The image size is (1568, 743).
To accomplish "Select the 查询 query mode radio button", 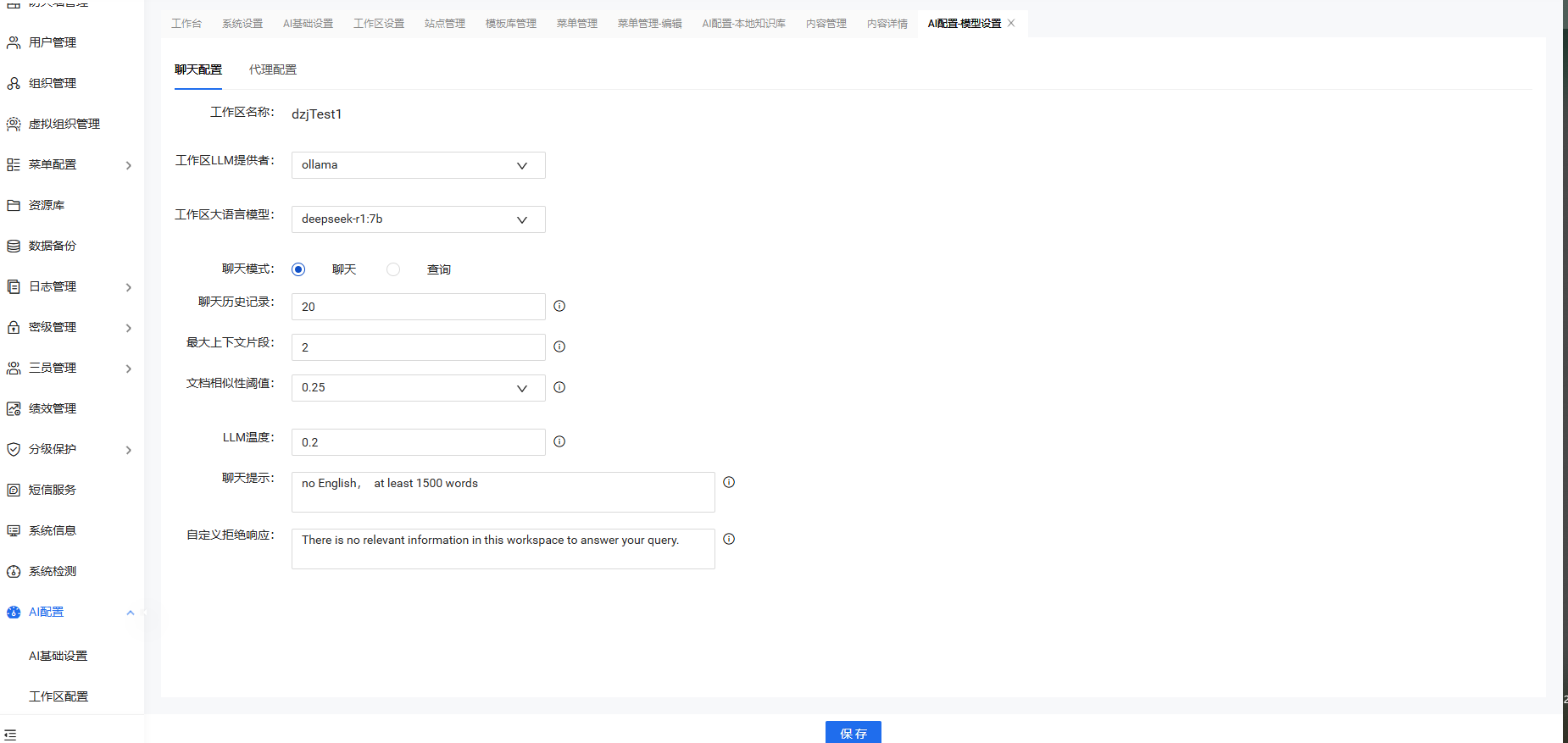I will coord(393,269).
